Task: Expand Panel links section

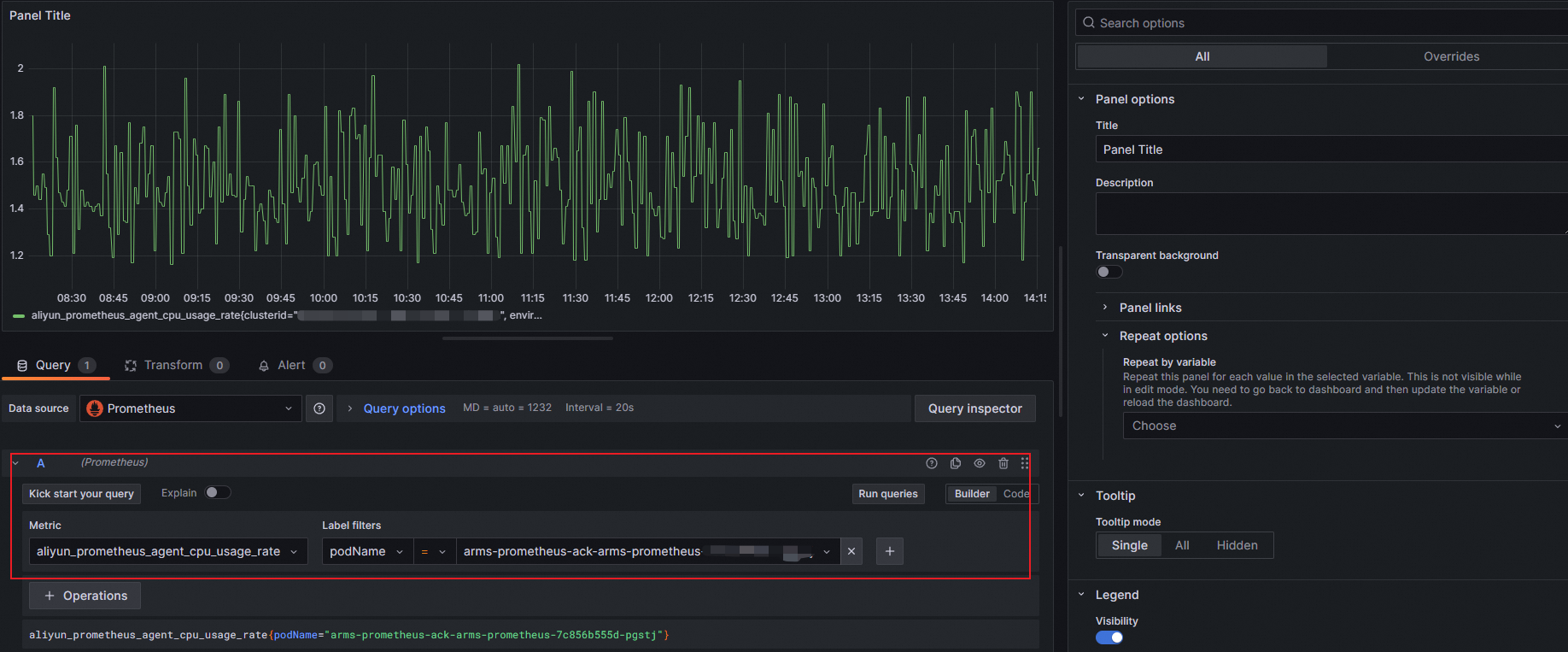Action: 1105,308
